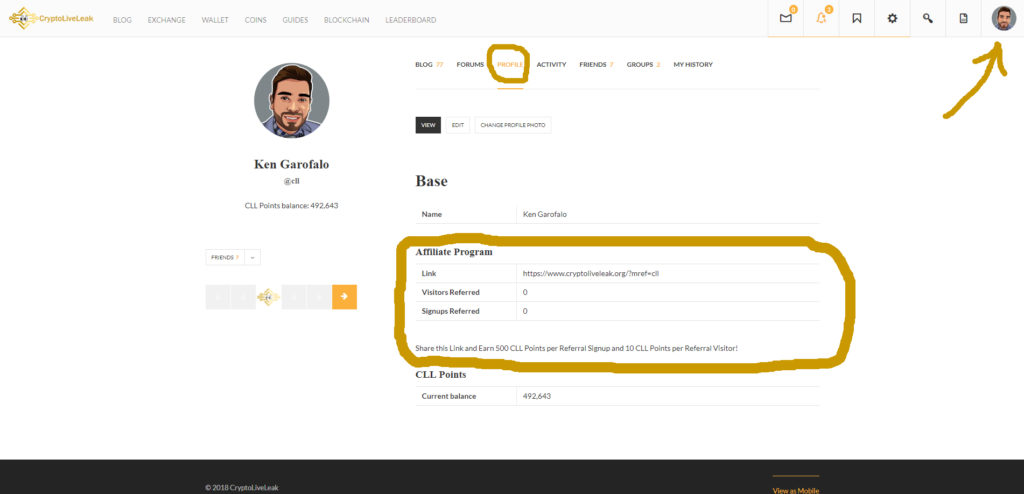Click View as Mobile link in footer
The height and width of the screenshot is (494, 1024).
click(x=795, y=490)
